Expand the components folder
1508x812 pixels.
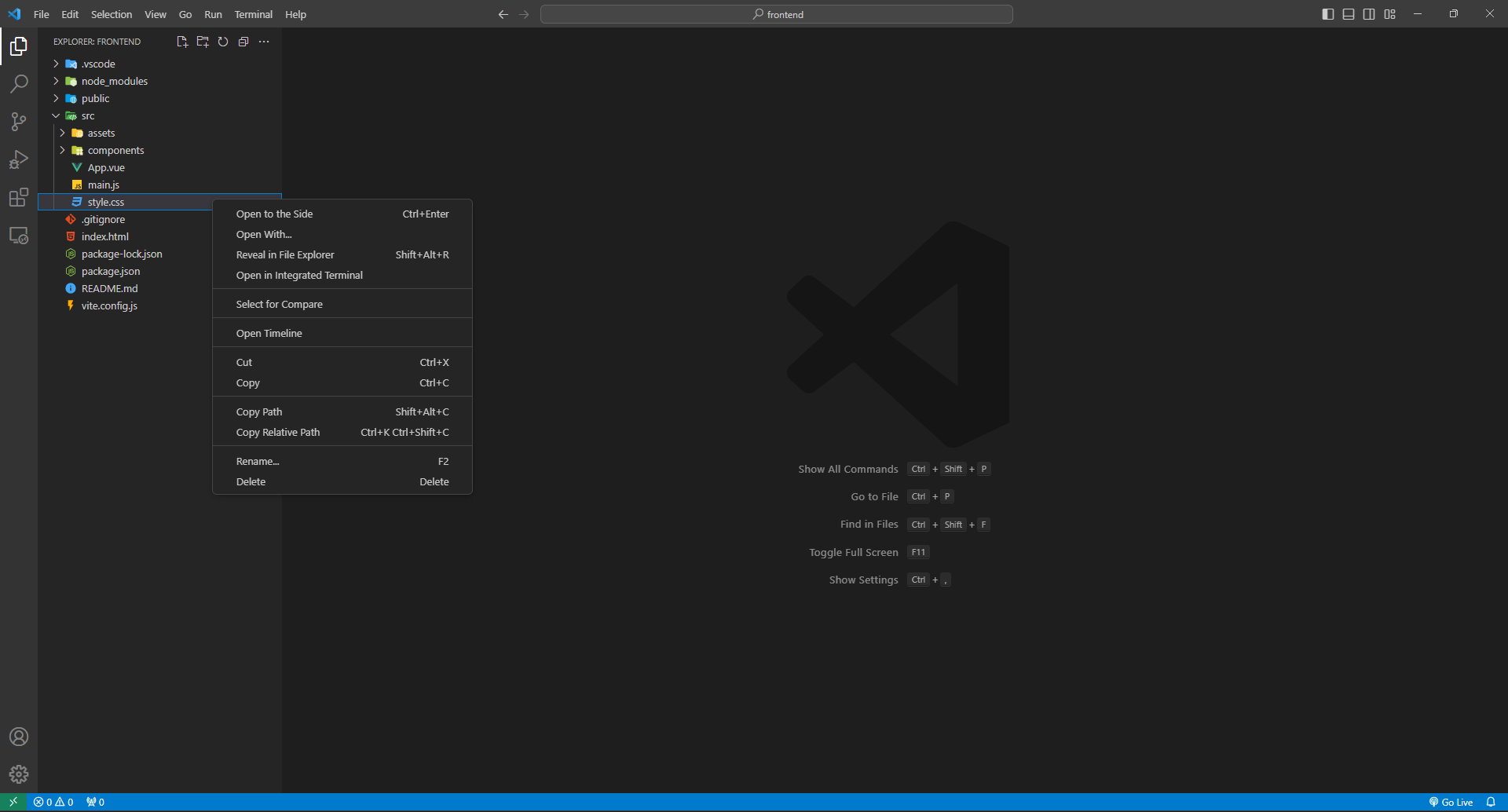pos(115,150)
